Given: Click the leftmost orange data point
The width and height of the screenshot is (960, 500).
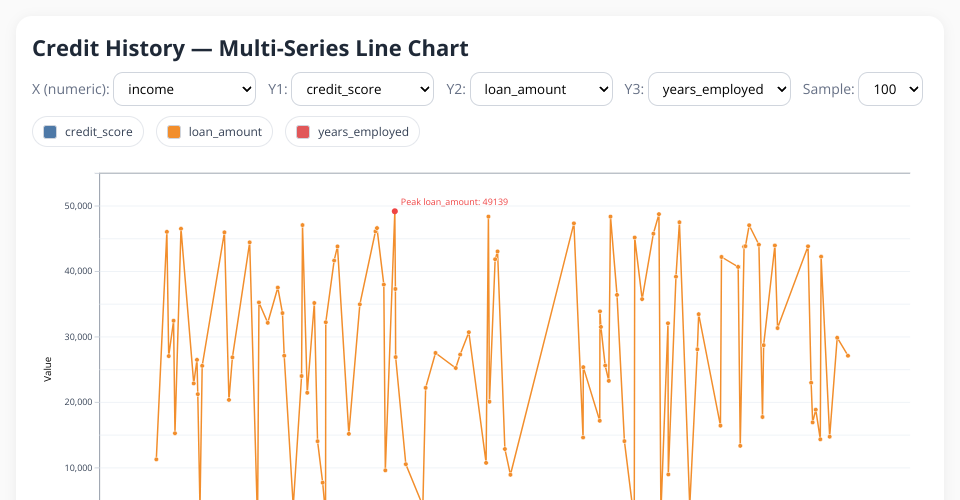Looking at the screenshot, I should click(x=156, y=459).
